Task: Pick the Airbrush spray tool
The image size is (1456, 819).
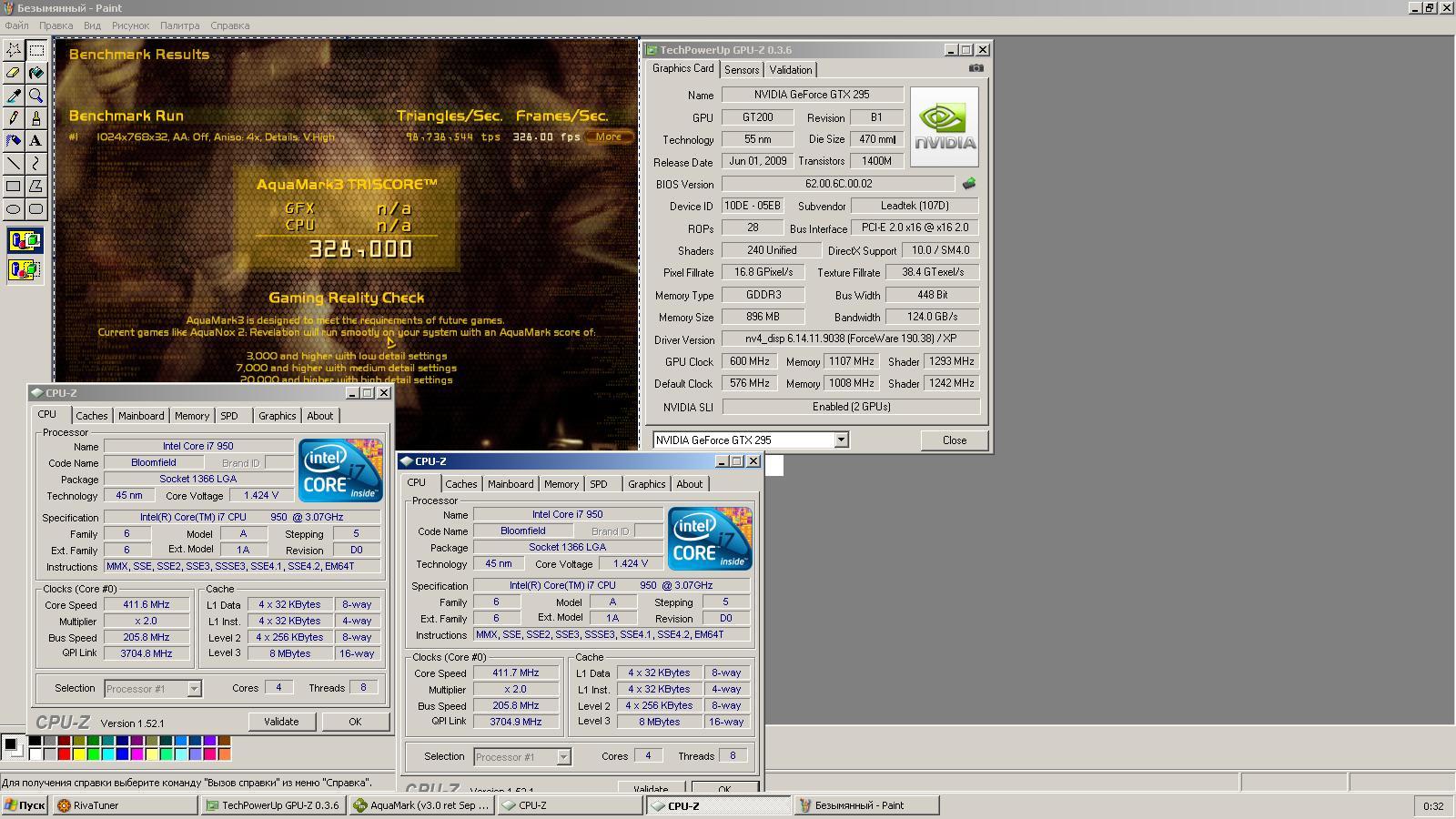Action: tap(14, 141)
